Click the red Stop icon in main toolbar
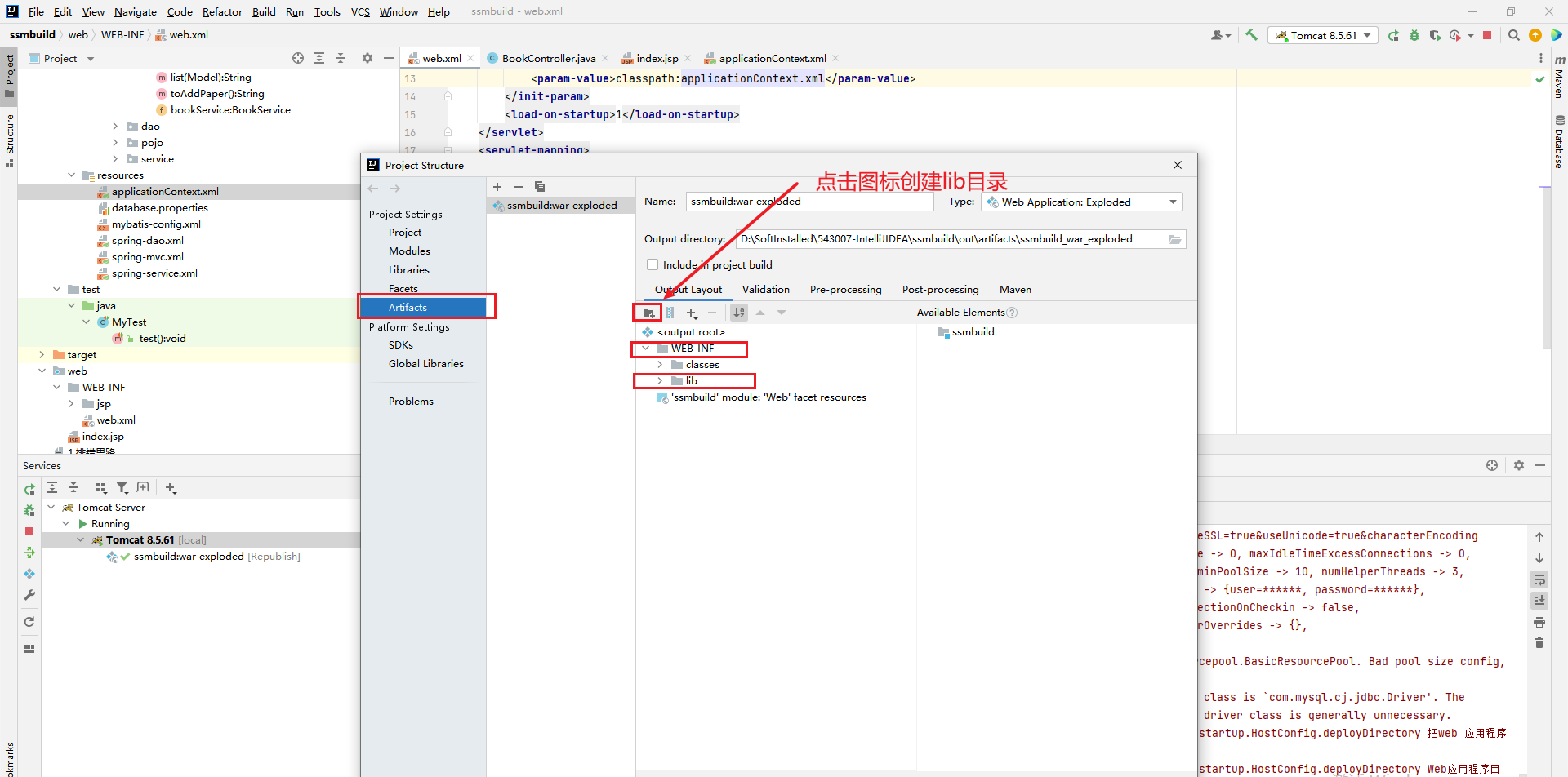 click(1487, 35)
